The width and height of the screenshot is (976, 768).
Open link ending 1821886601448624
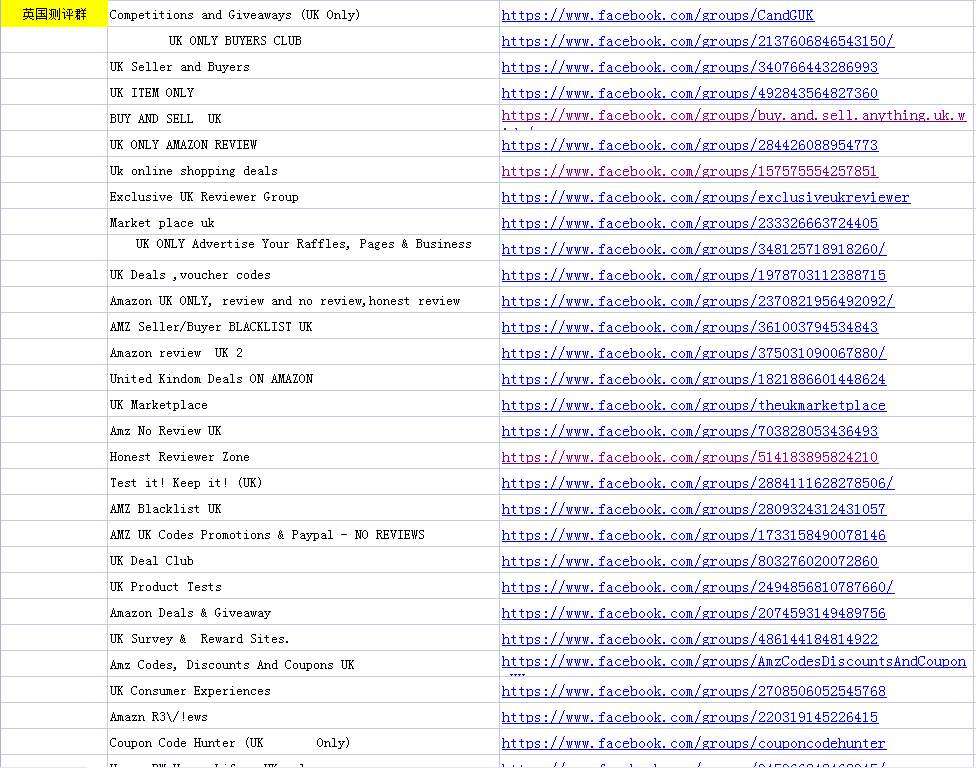[693, 379]
